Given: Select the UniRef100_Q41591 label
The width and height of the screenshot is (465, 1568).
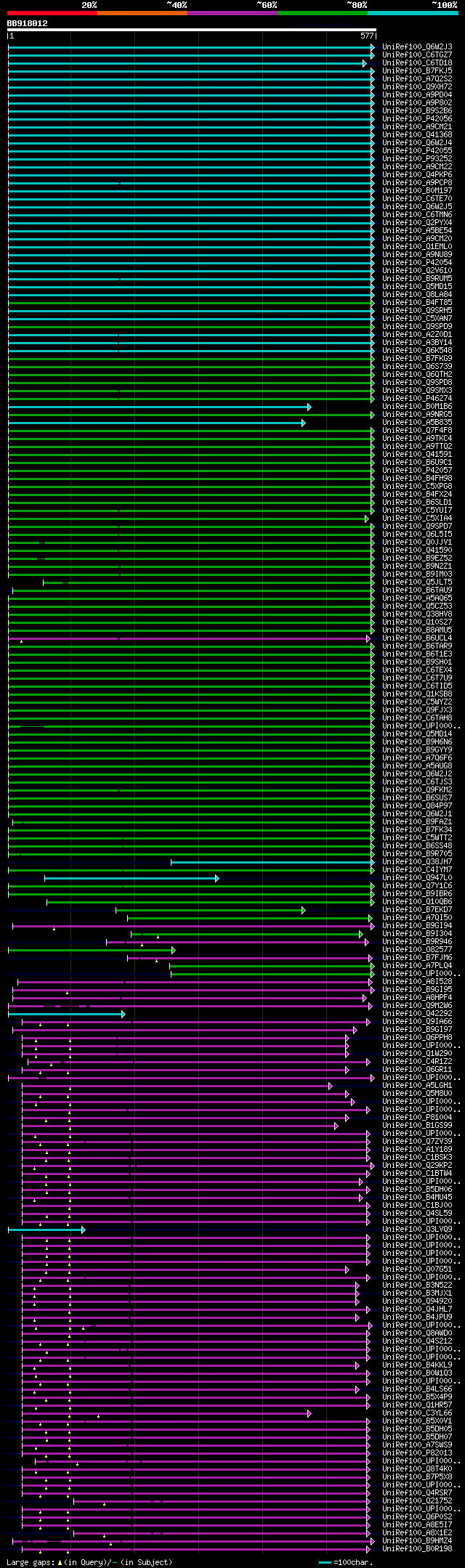Looking at the screenshot, I should [x=417, y=454].
